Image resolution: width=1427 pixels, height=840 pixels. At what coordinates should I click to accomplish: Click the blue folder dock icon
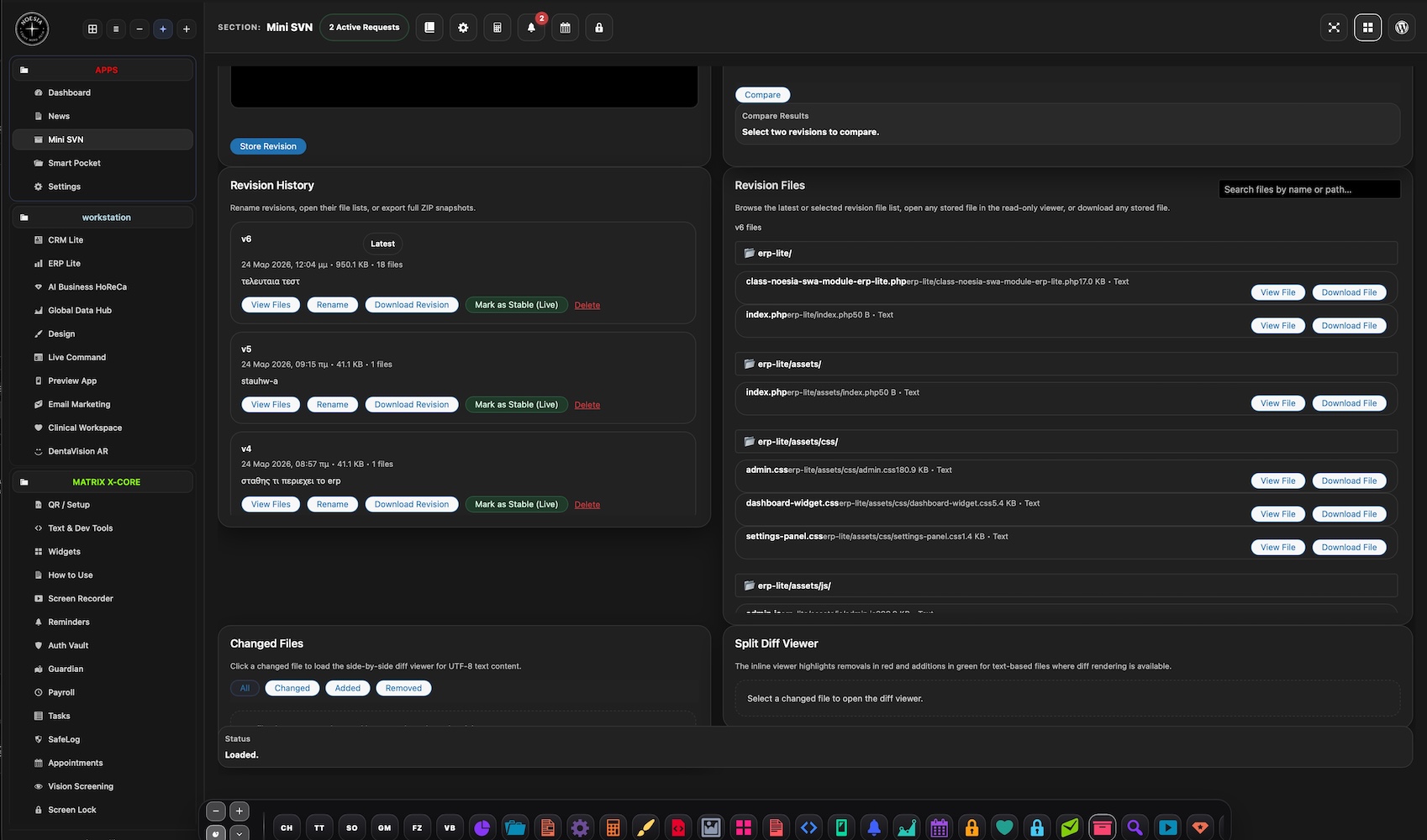click(x=514, y=827)
